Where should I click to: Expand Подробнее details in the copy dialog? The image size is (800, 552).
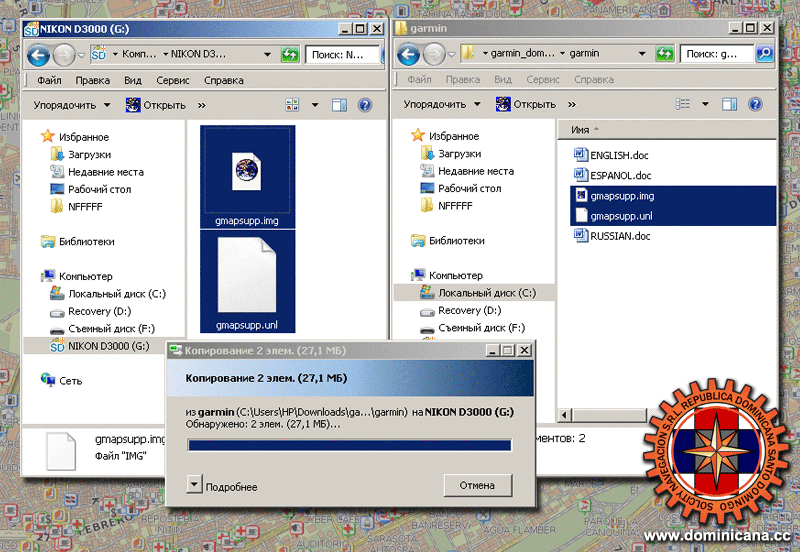coord(195,486)
